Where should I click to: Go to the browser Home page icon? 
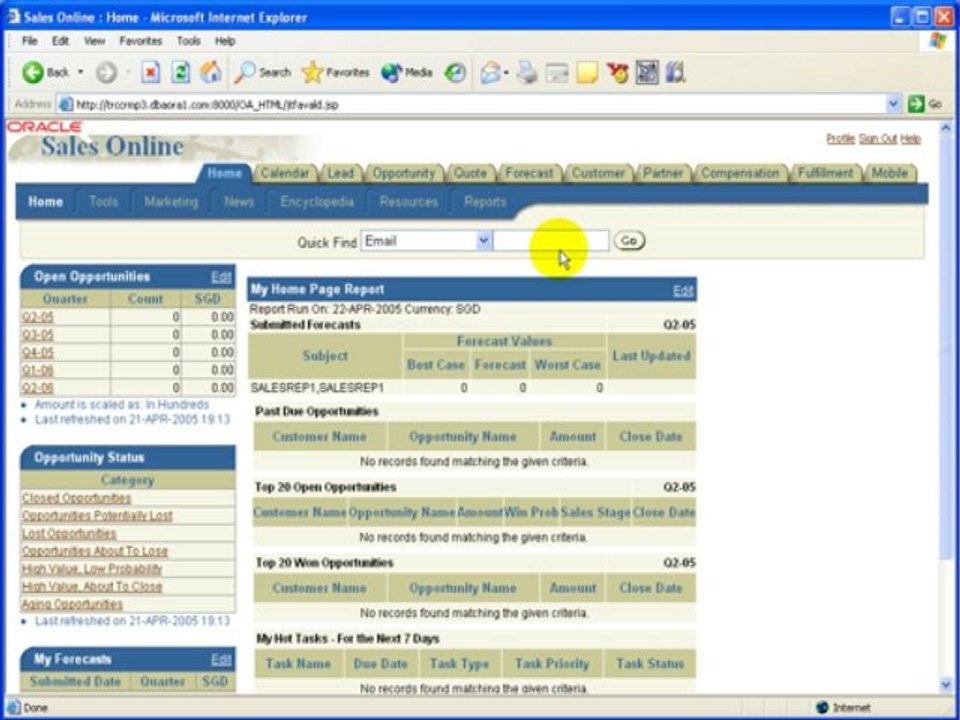[x=210, y=72]
